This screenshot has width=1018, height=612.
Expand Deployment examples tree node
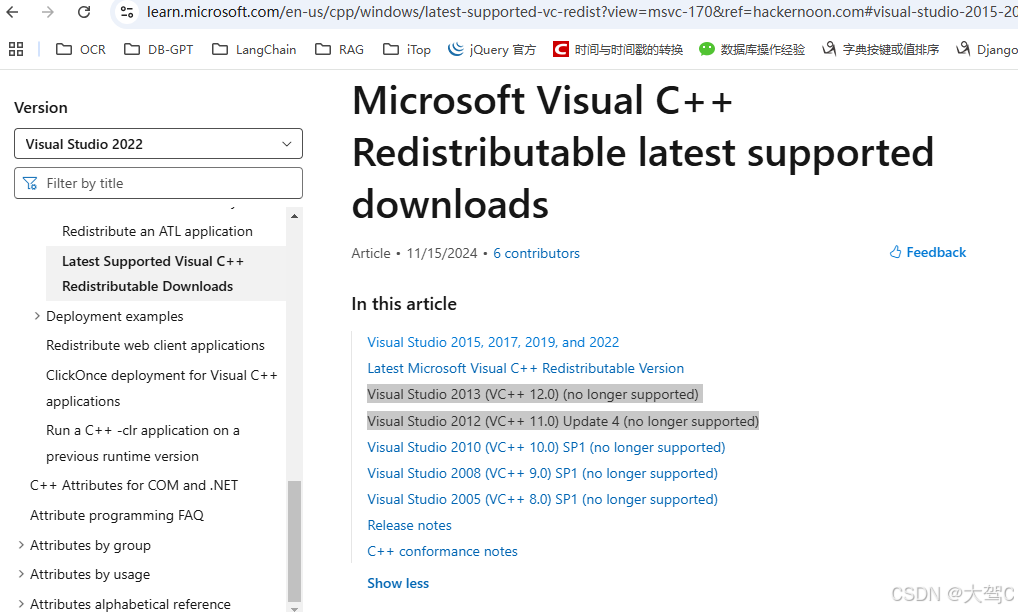(37, 315)
